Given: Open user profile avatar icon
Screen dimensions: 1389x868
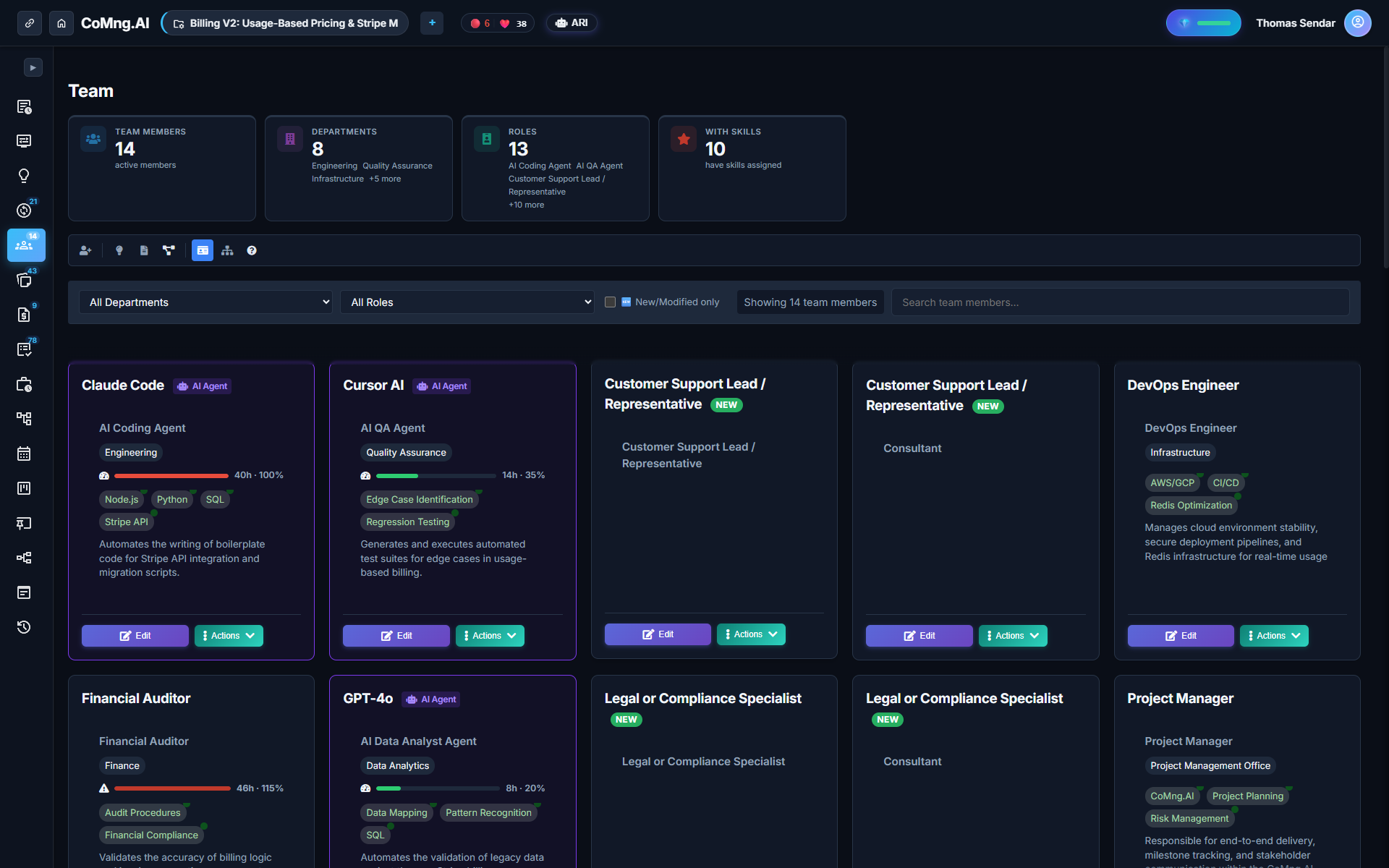Looking at the screenshot, I should 1357,23.
